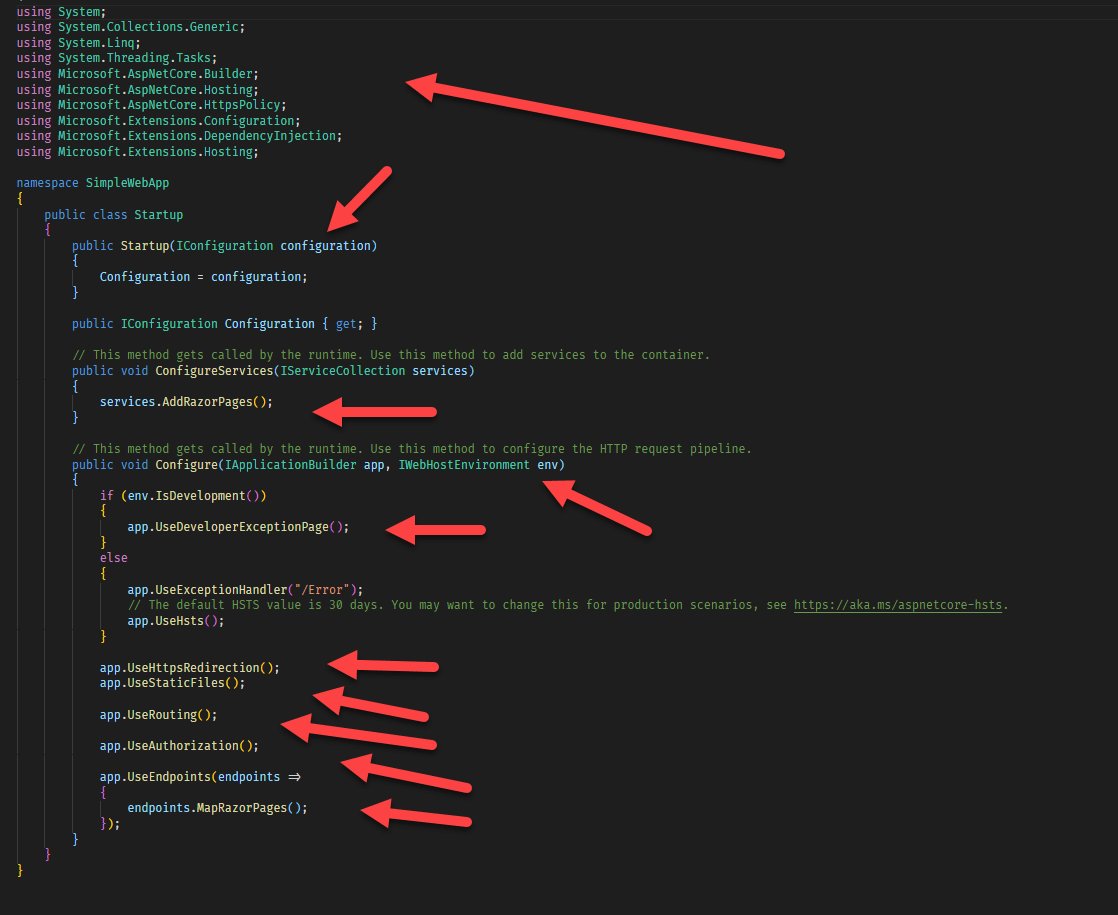The height and width of the screenshot is (915, 1118).
Task: Click the Configuration property get accessor
Action: 346,324
